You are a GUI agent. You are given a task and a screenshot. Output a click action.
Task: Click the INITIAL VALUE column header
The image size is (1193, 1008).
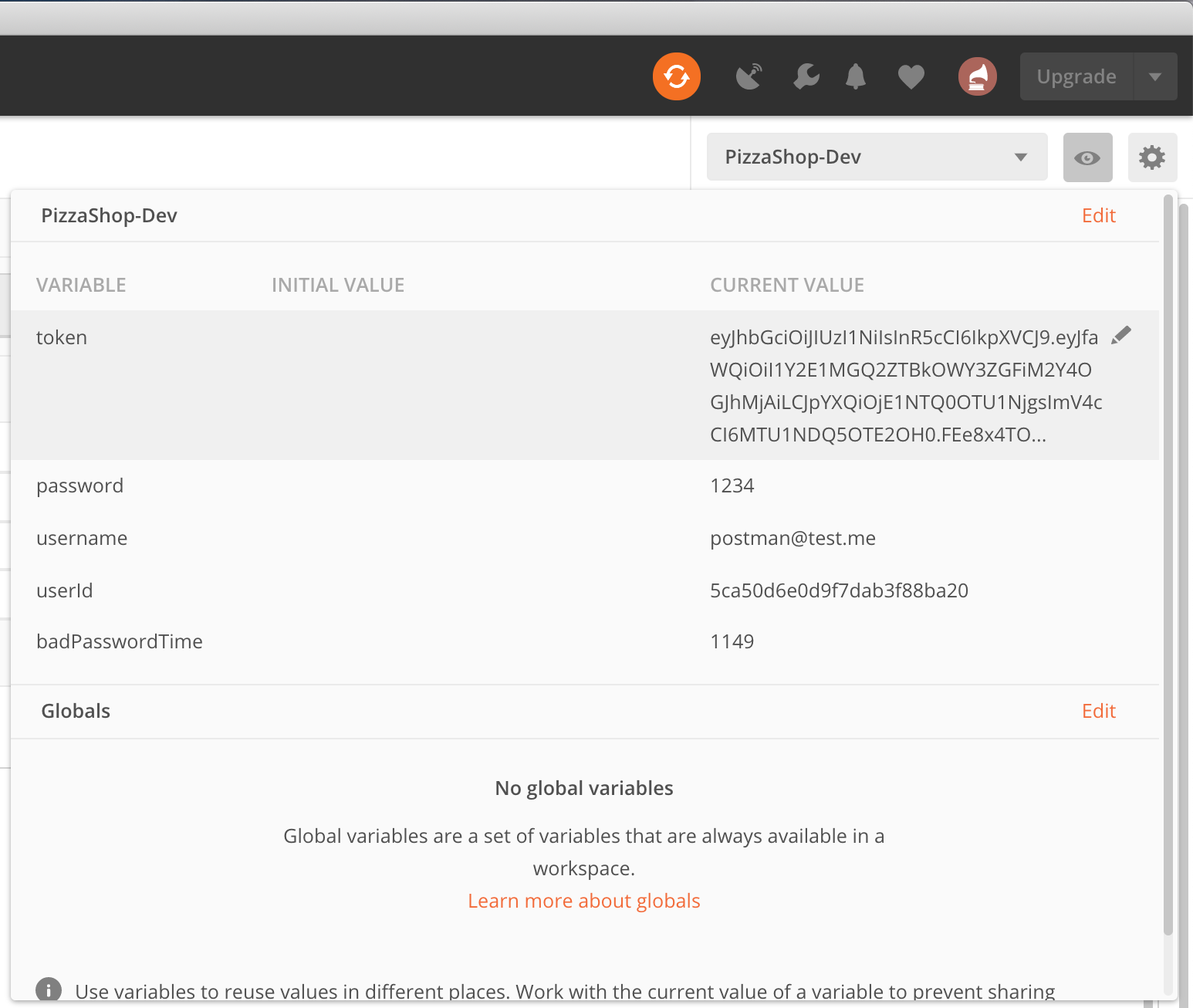click(x=338, y=285)
